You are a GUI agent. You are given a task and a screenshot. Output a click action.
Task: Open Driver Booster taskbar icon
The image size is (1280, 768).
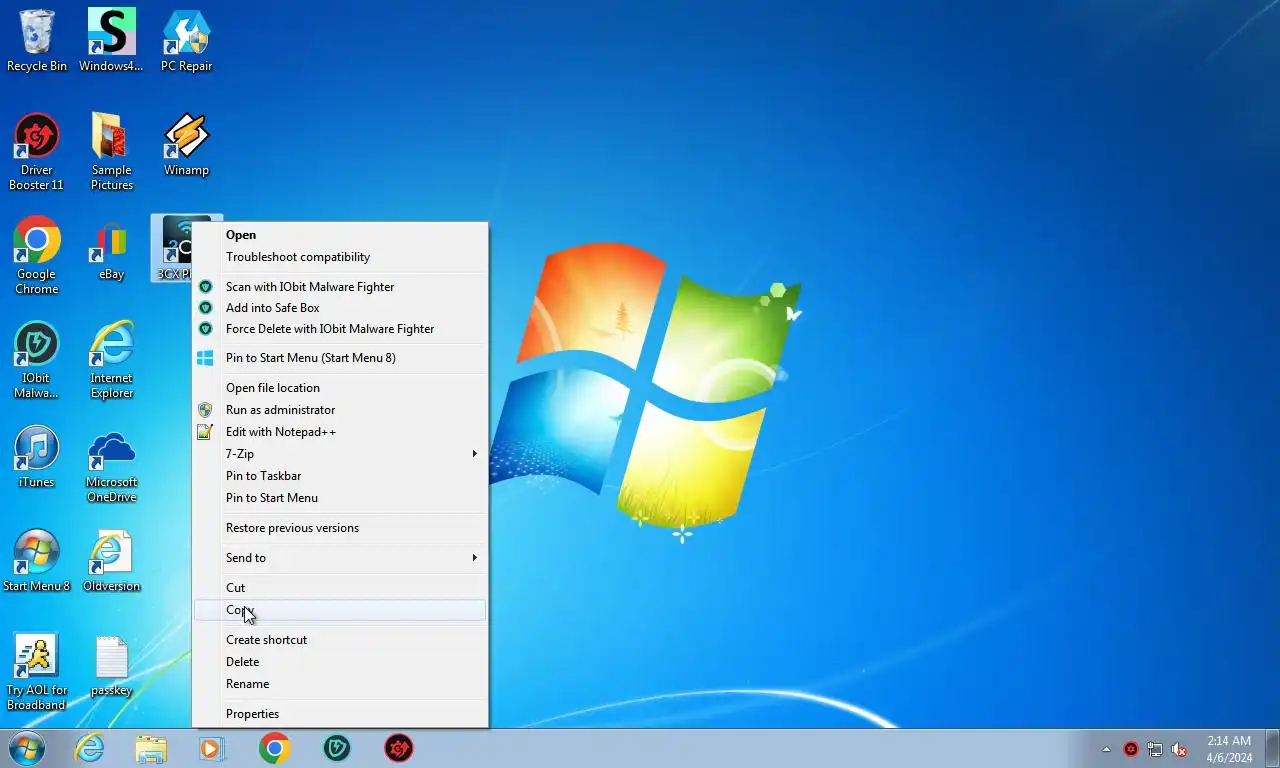click(399, 748)
